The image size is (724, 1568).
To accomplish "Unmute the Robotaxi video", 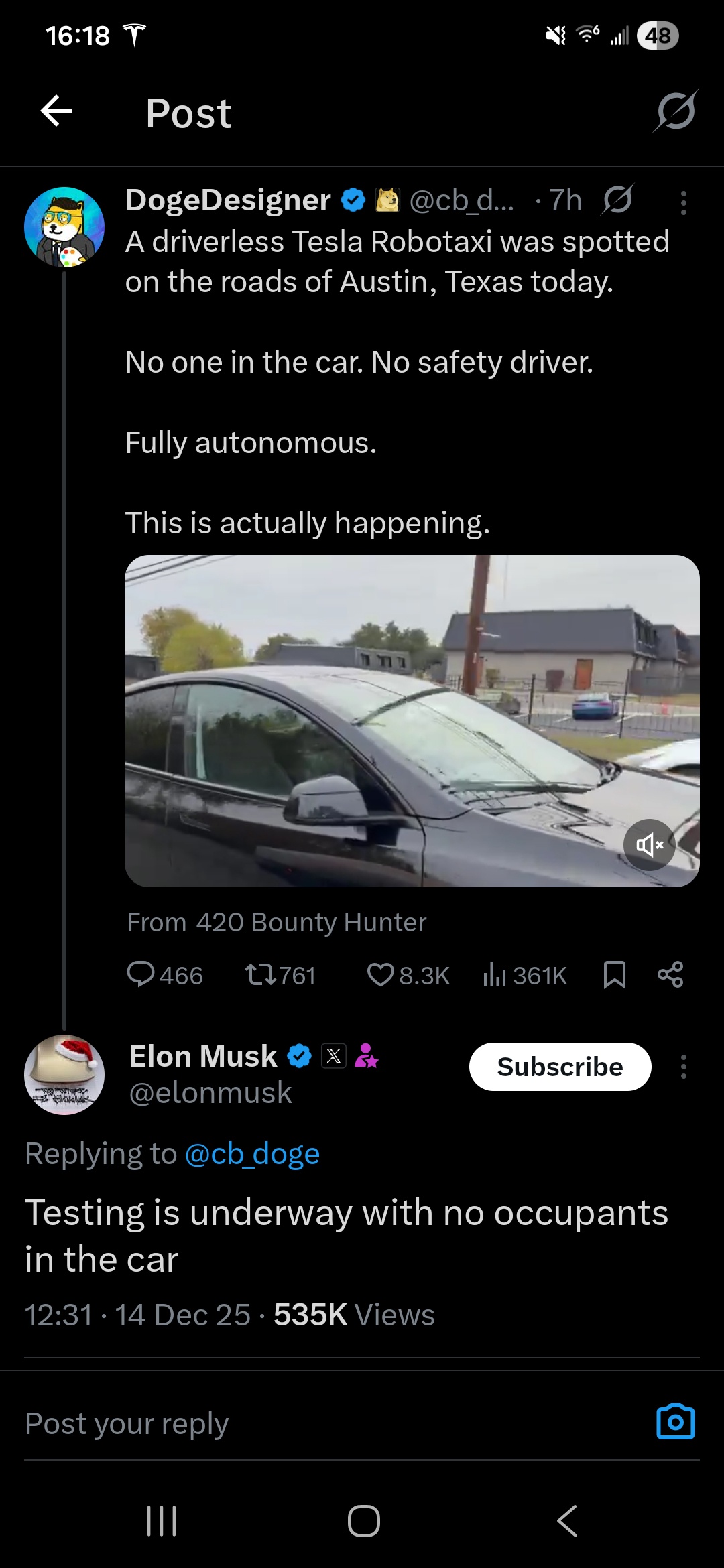I will tap(649, 844).
